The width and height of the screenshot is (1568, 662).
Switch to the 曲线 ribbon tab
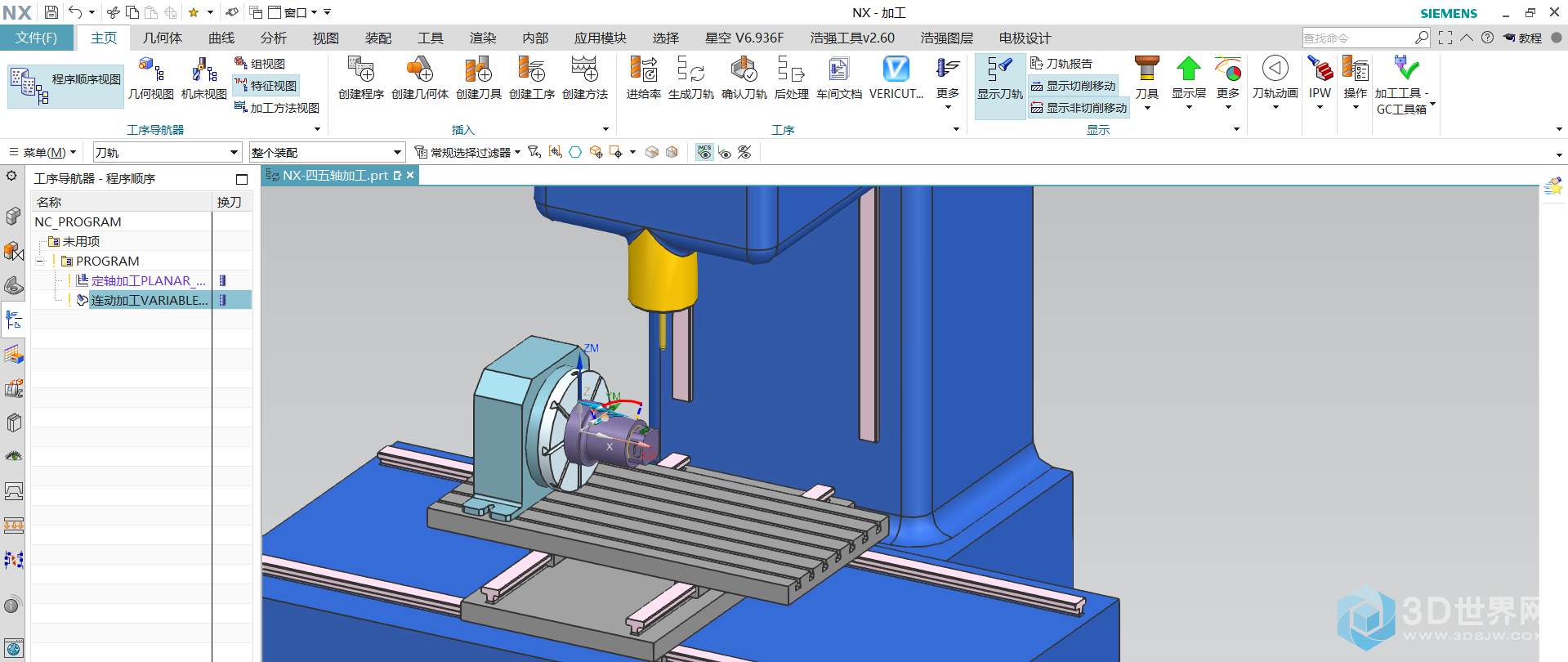(x=221, y=38)
